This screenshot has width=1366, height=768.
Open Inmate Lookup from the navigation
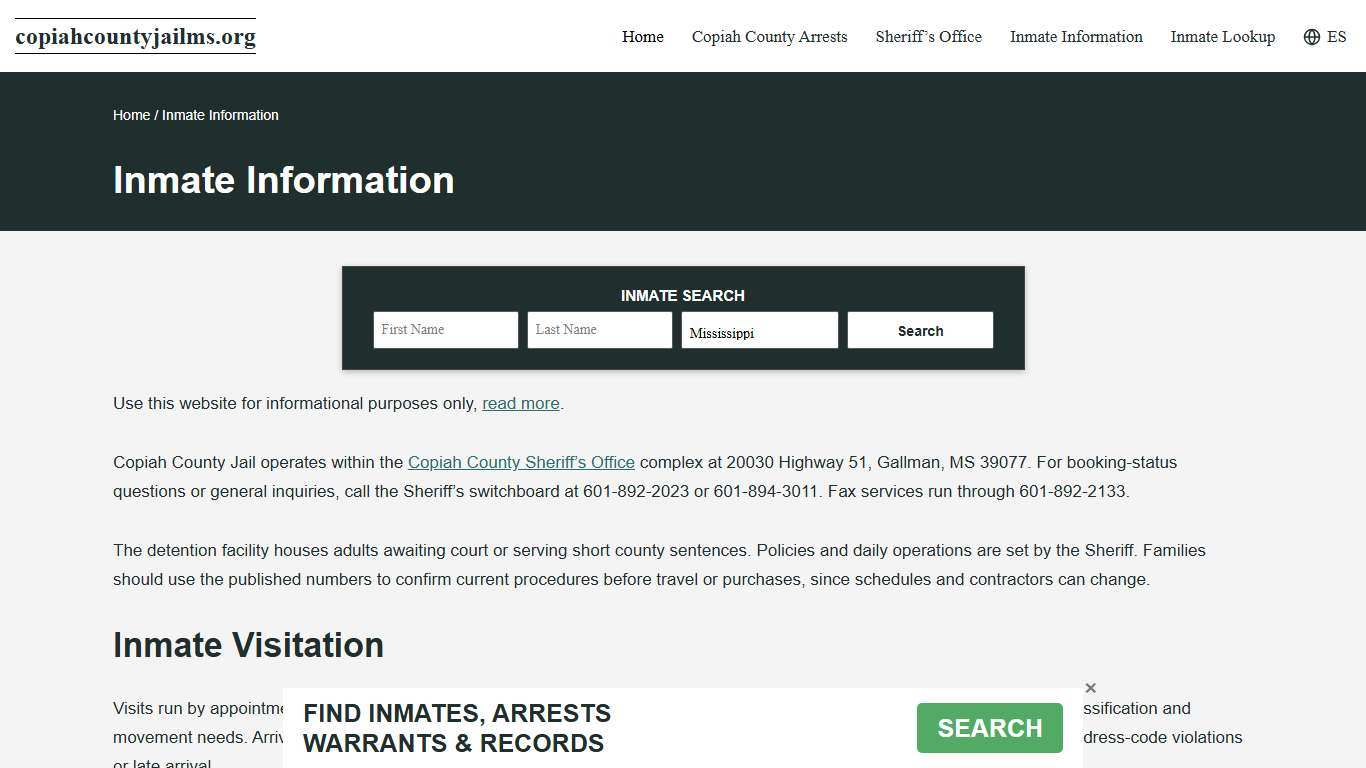click(x=1222, y=37)
